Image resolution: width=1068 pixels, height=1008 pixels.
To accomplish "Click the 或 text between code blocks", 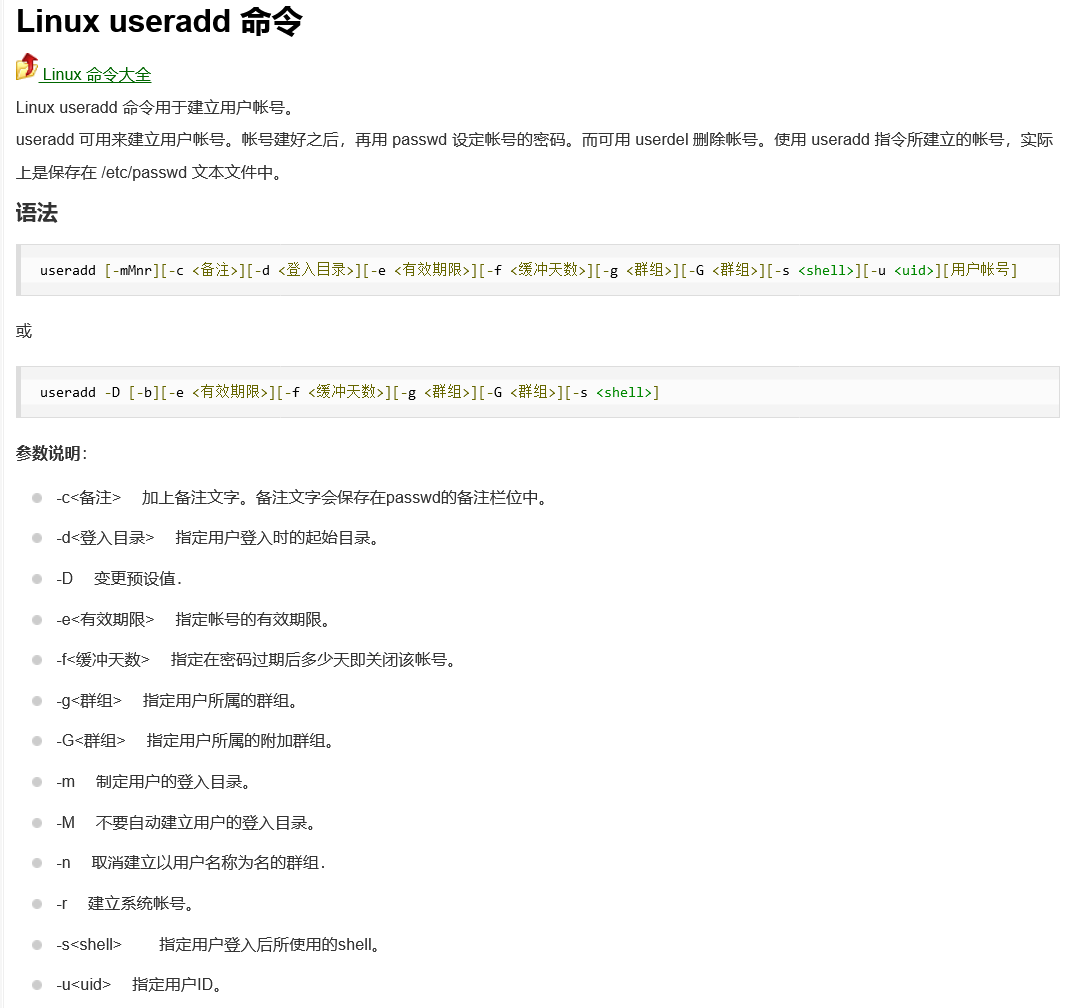I will click(24, 332).
